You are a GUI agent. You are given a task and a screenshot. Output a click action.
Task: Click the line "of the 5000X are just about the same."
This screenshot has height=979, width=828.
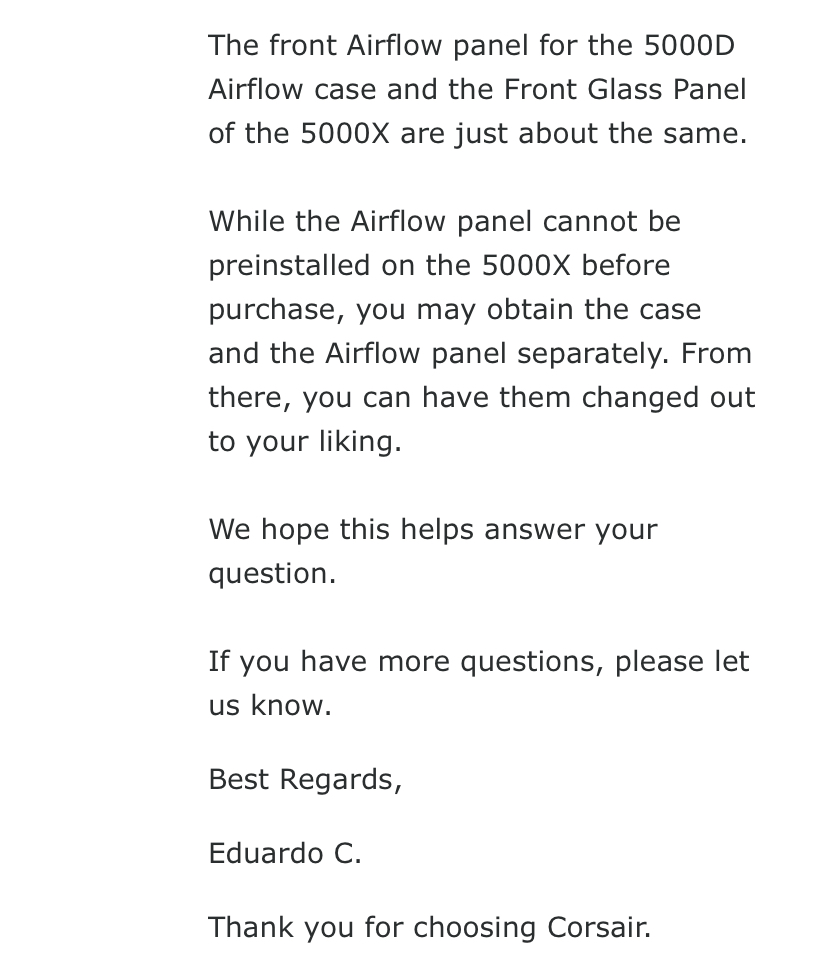pyautogui.click(x=478, y=133)
